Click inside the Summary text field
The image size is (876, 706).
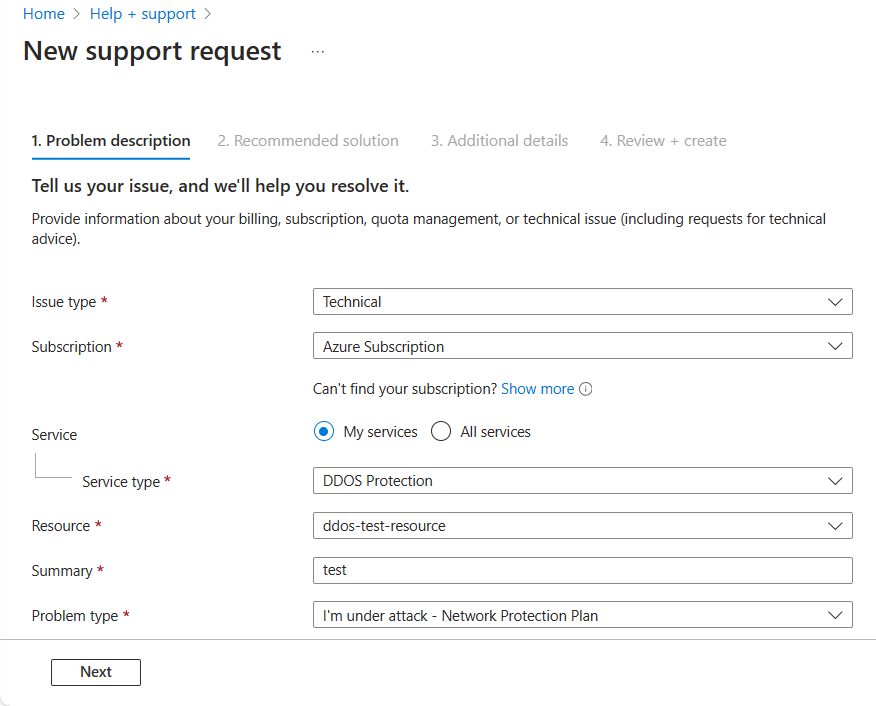583,570
